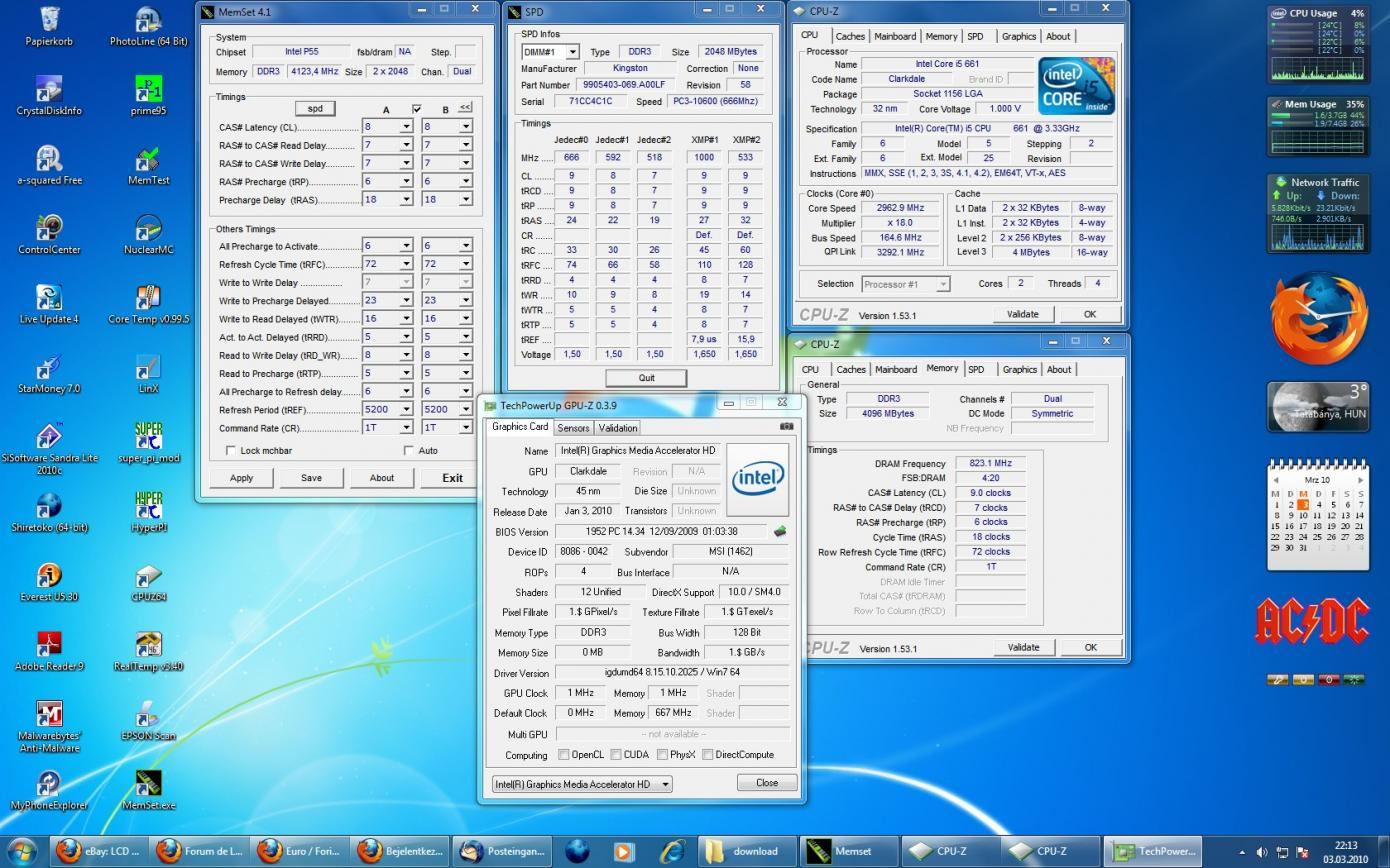Check CUDA box in GPU-Z
The height and width of the screenshot is (868, 1390).
click(616, 755)
